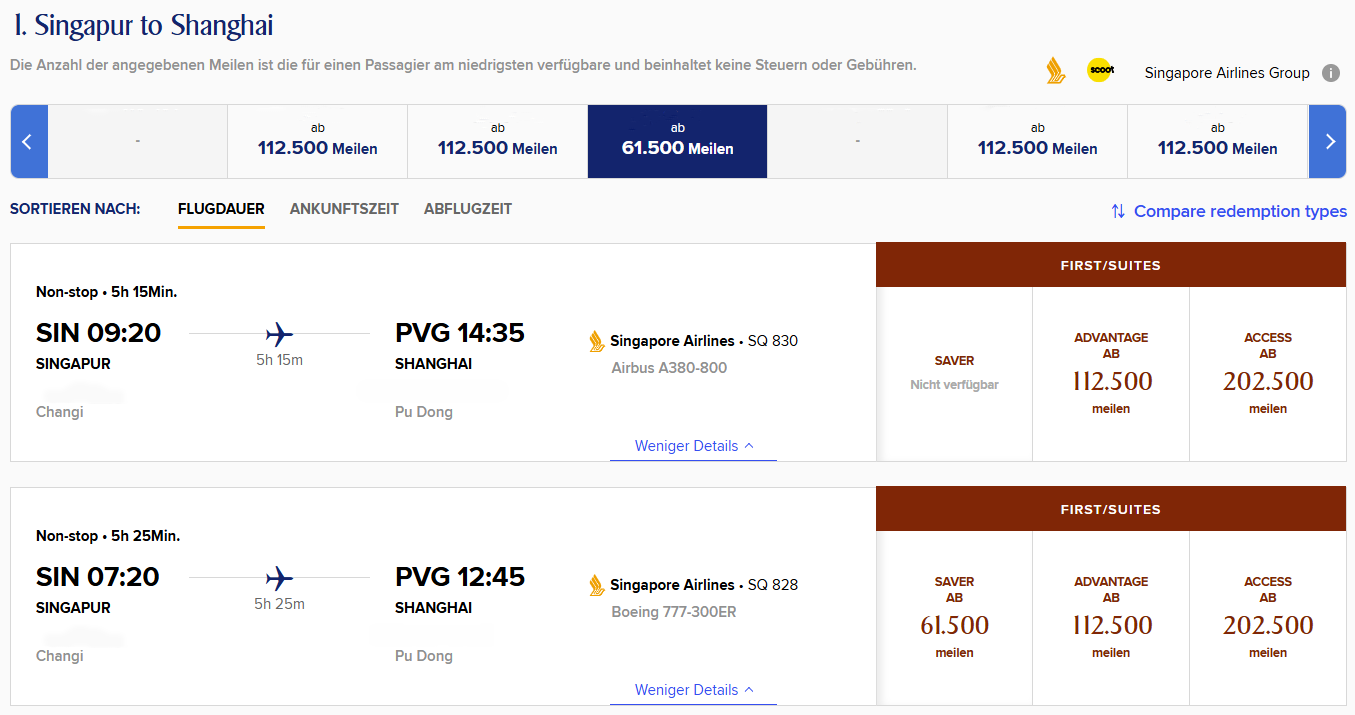Select the highlighted 61.500 Meilen date tile
This screenshot has height=715, width=1355.
tap(677, 141)
